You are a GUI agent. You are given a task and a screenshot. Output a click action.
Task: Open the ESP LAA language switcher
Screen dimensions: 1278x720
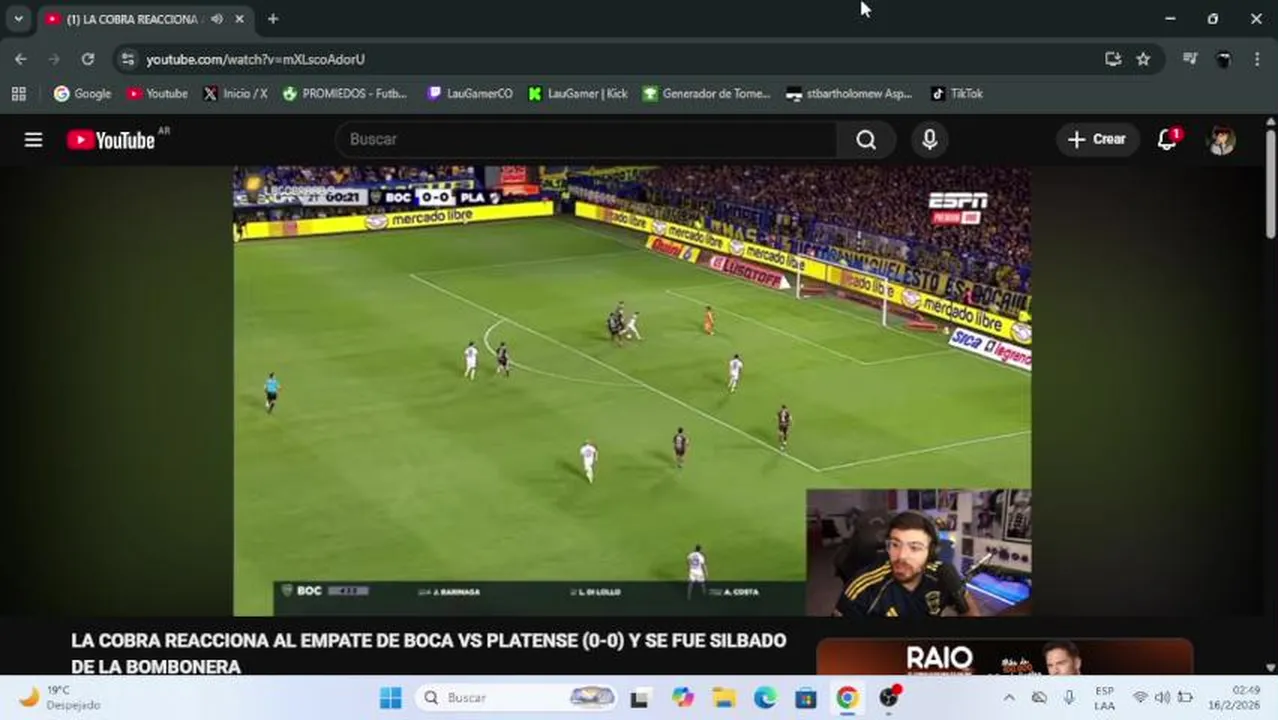(x=1104, y=698)
